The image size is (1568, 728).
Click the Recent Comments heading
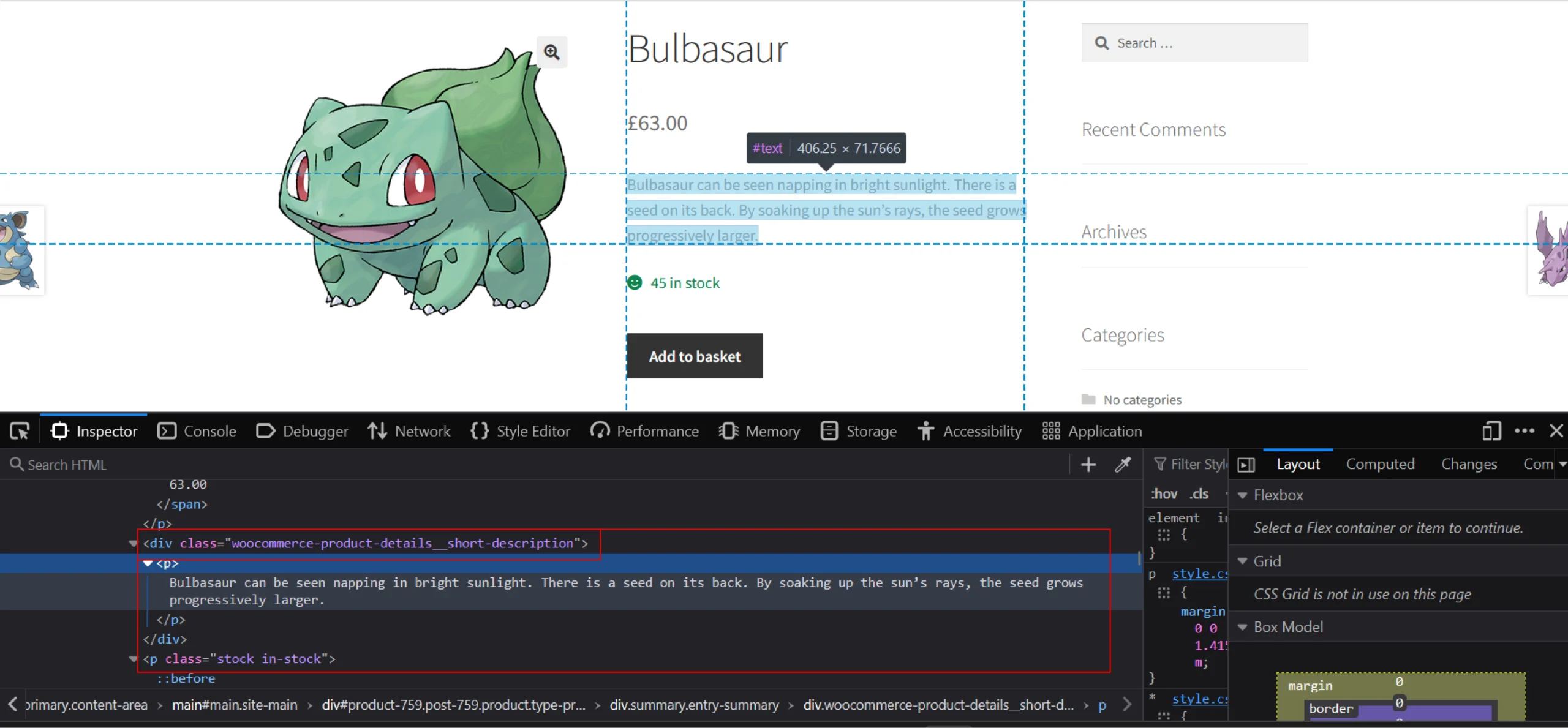[1153, 129]
